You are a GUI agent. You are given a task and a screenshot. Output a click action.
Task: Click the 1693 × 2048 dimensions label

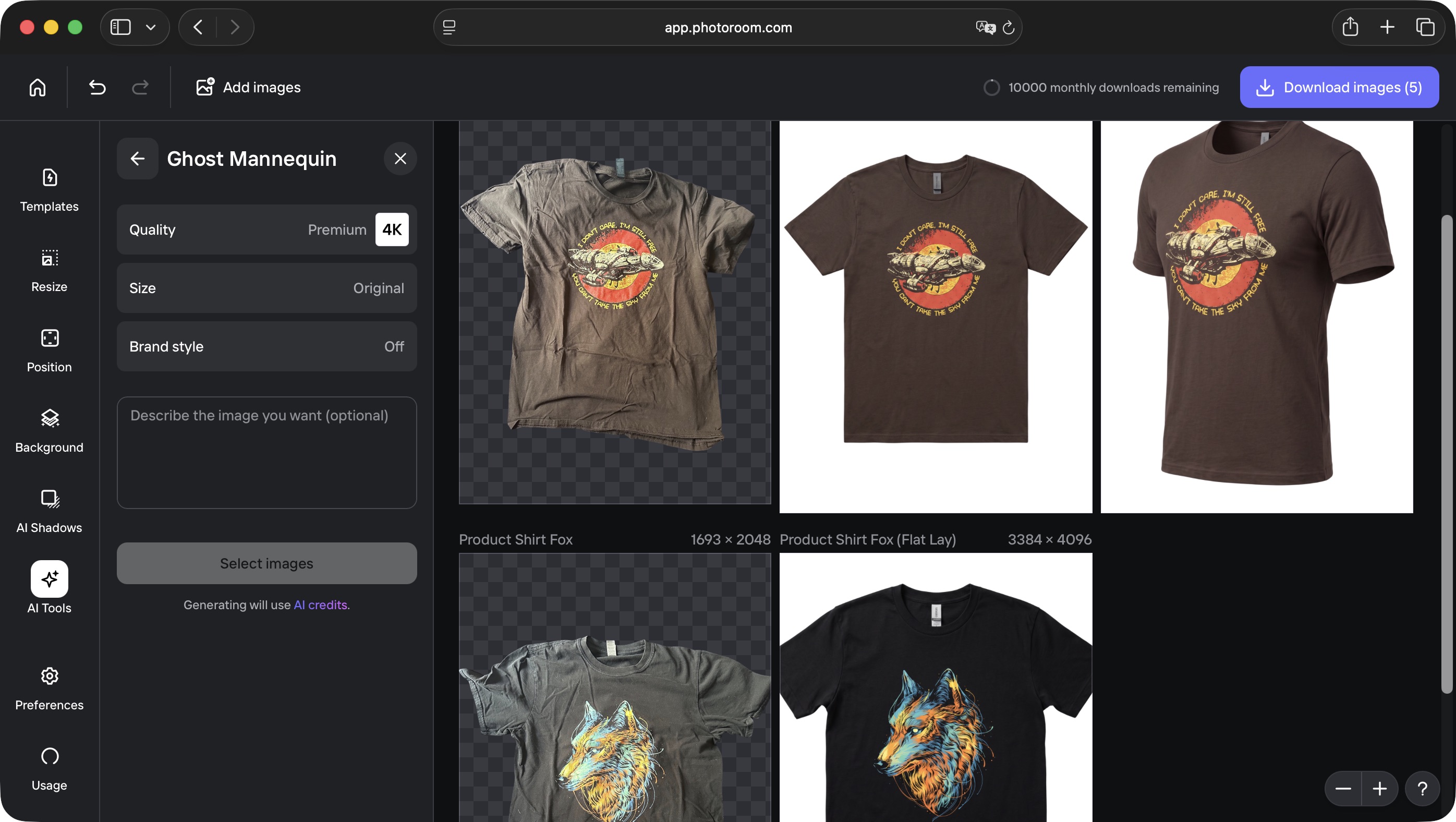tap(730, 539)
